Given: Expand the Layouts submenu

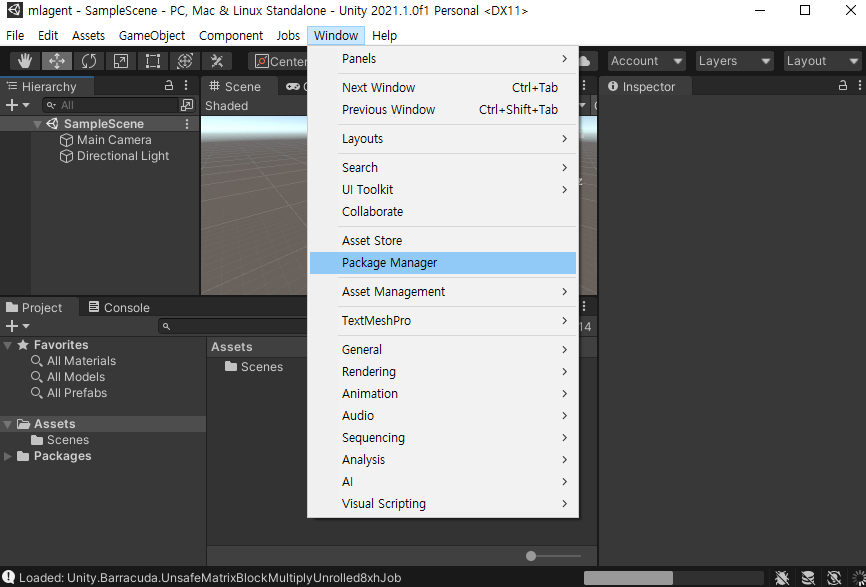Looking at the screenshot, I should 443,139.
